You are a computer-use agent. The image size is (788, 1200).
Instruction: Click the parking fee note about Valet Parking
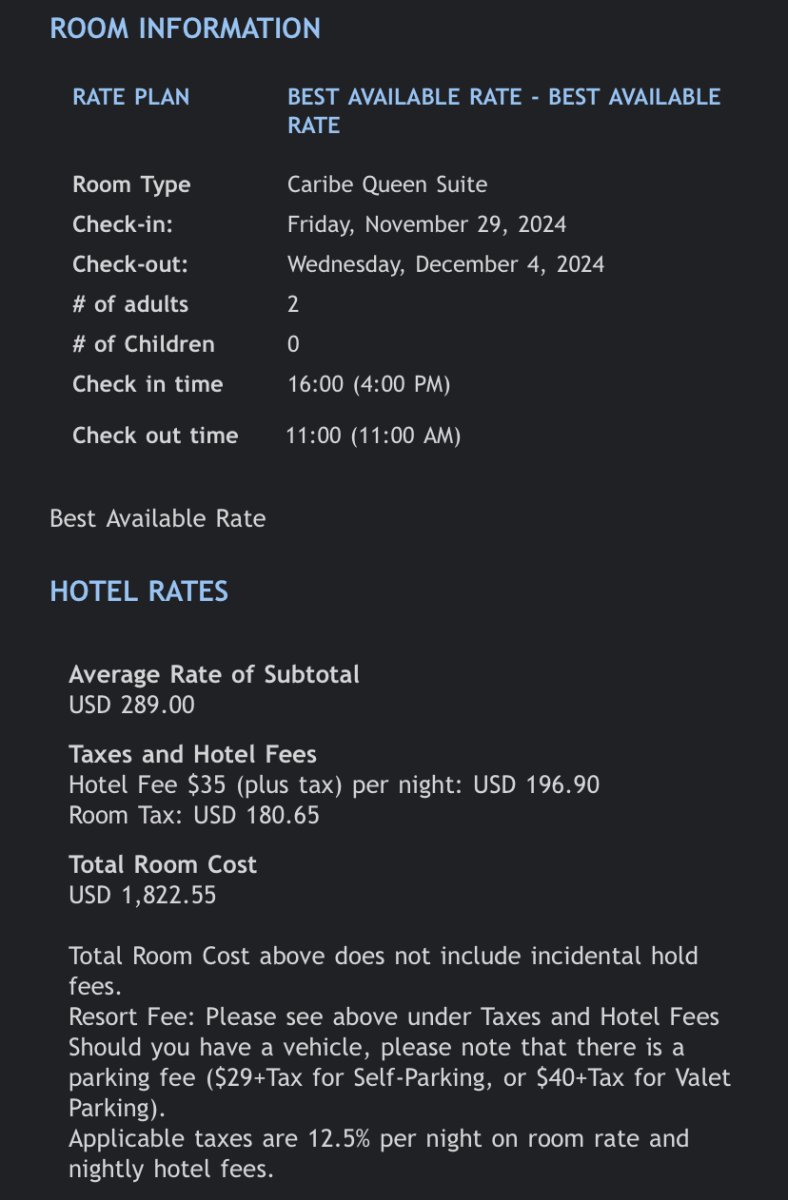[399, 1078]
